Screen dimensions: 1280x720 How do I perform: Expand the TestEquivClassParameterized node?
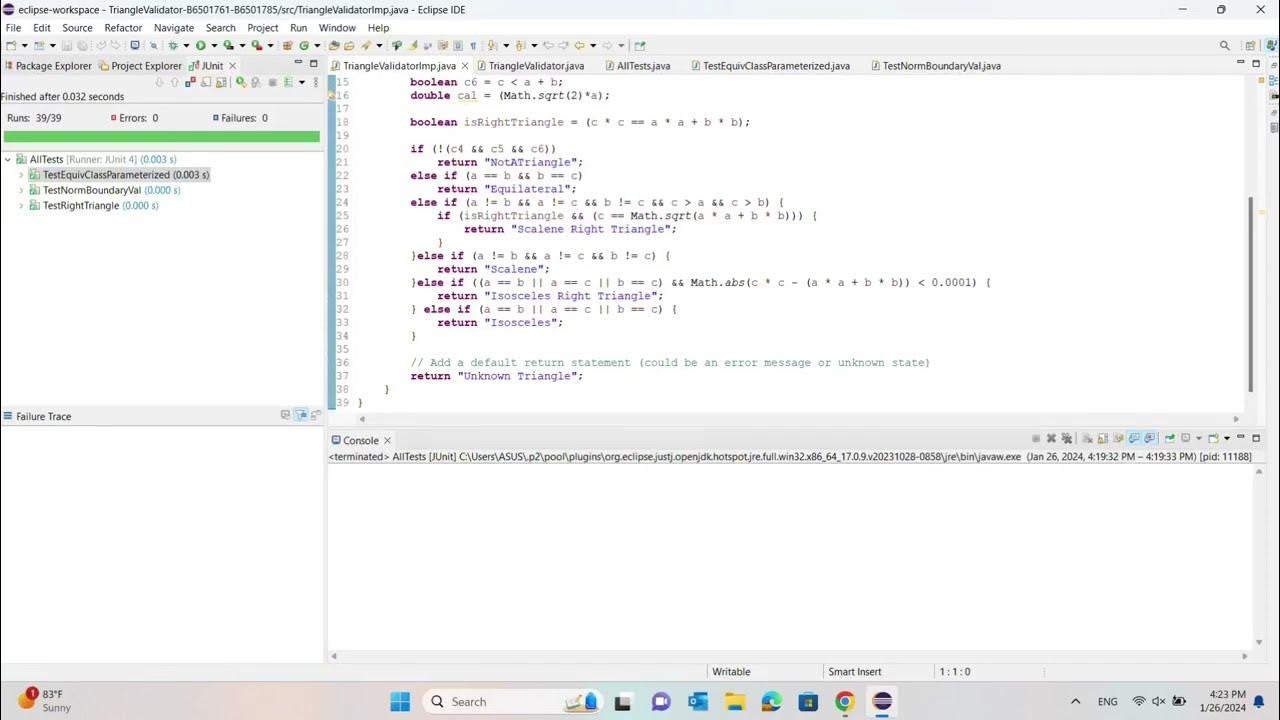pyautogui.click(x=21, y=175)
